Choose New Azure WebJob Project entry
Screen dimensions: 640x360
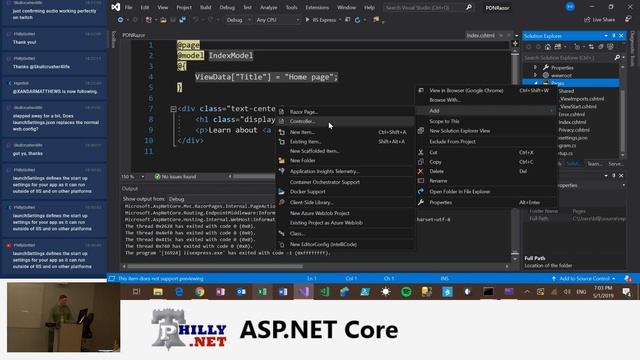pyautogui.click(x=345, y=213)
